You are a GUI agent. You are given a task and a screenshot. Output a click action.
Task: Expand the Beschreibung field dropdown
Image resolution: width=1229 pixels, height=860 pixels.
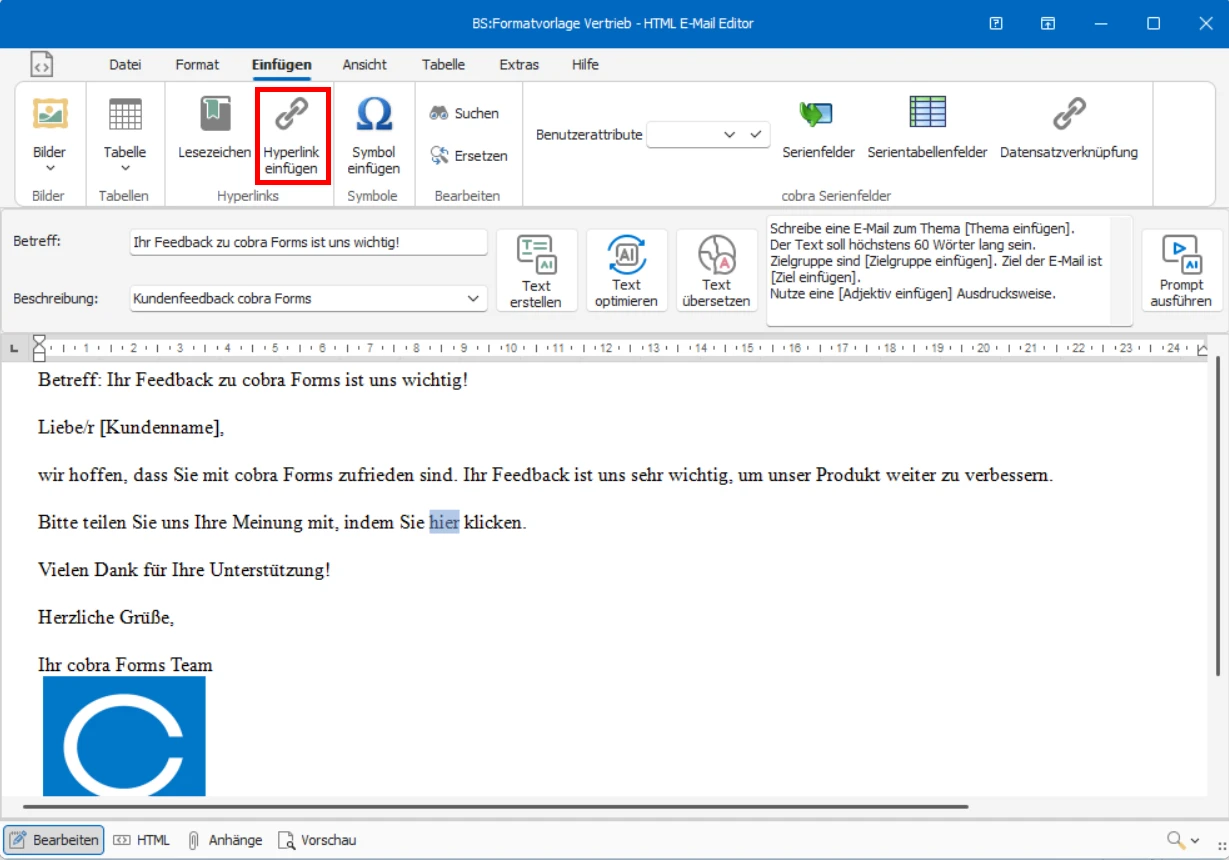pyautogui.click(x=474, y=298)
